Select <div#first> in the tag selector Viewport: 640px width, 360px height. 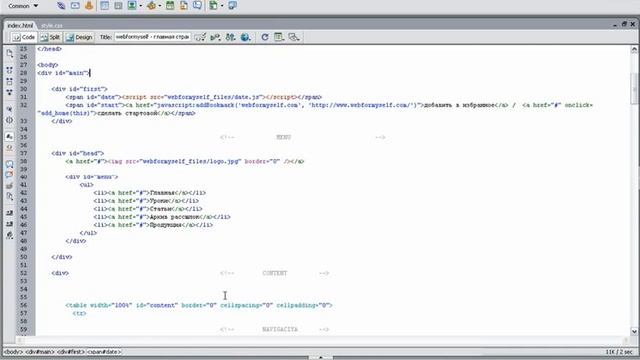click(71, 352)
